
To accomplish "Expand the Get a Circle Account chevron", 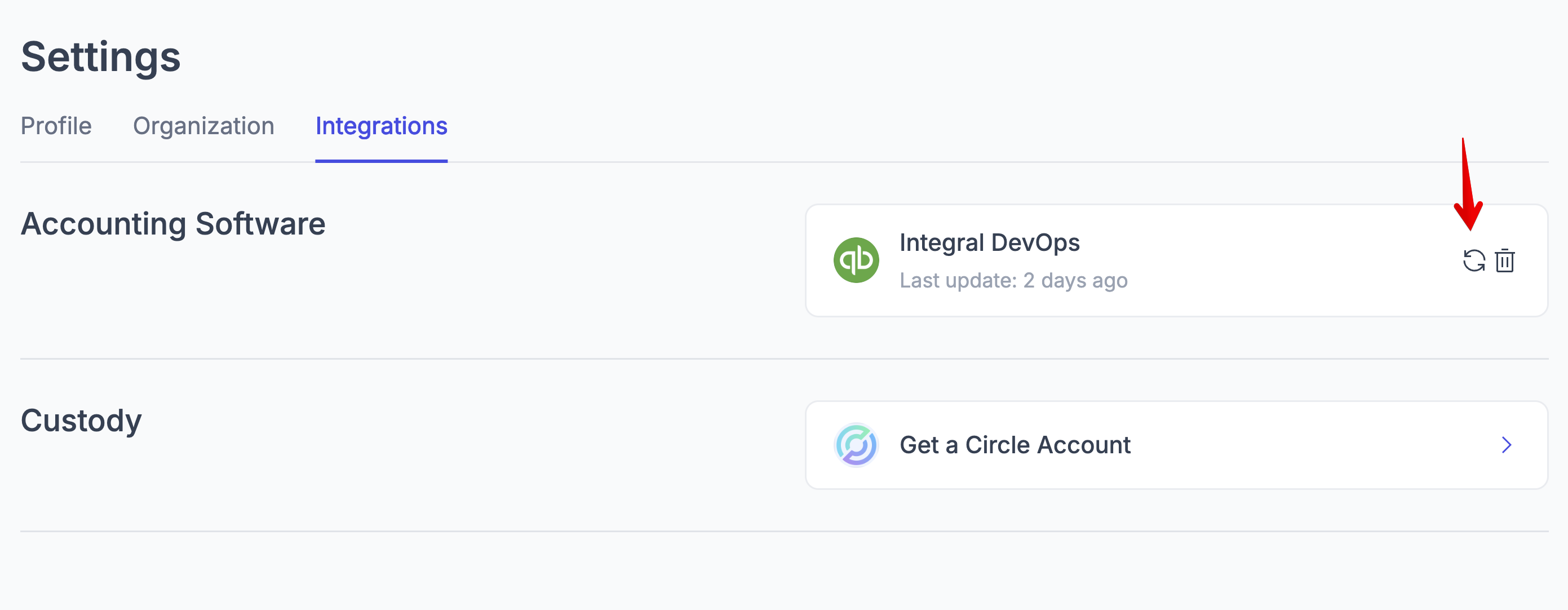I will 1507,445.
